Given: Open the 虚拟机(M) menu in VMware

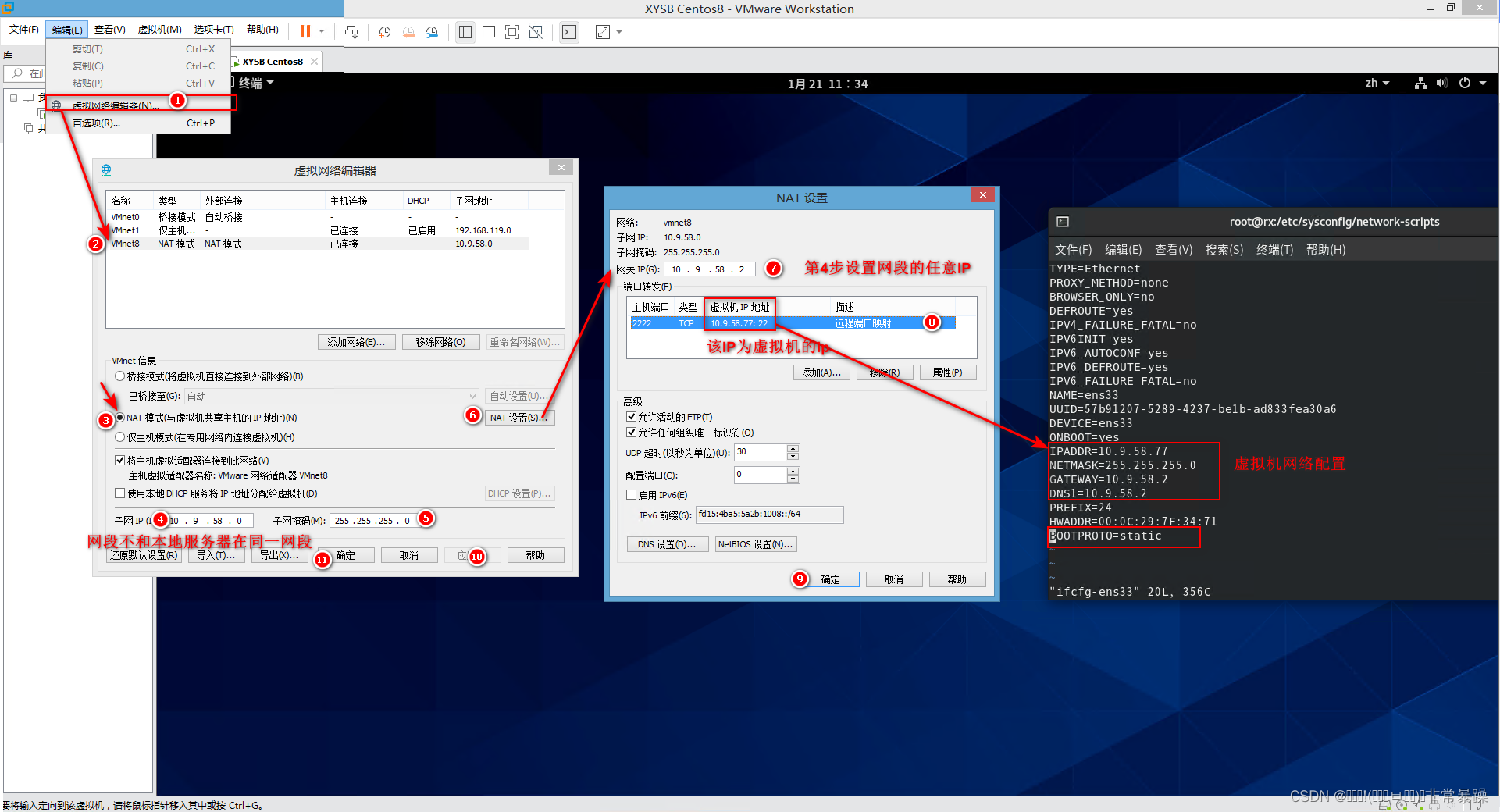Looking at the screenshot, I should pyautogui.click(x=159, y=30).
